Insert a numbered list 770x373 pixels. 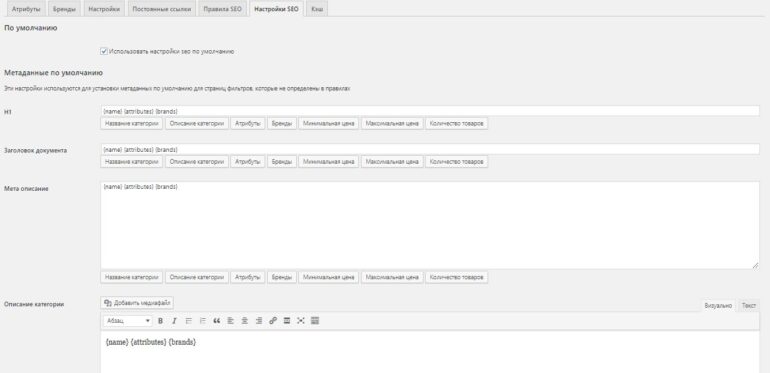[202, 321]
